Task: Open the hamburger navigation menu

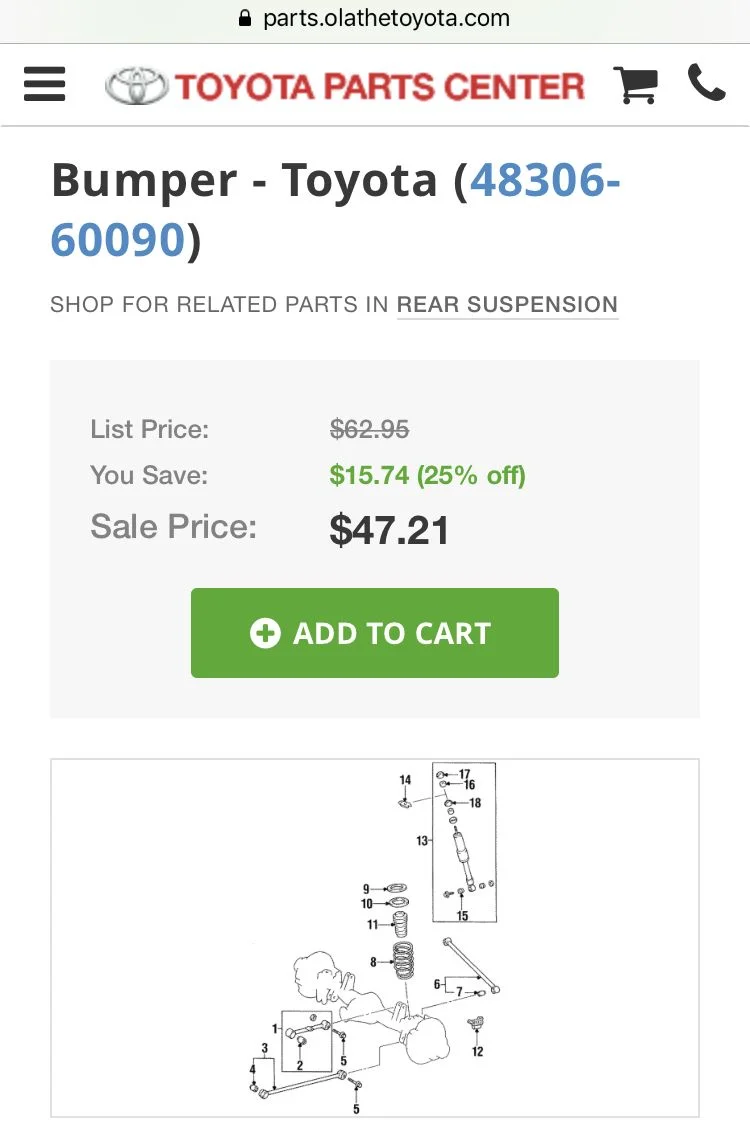Action: [x=45, y=84]
